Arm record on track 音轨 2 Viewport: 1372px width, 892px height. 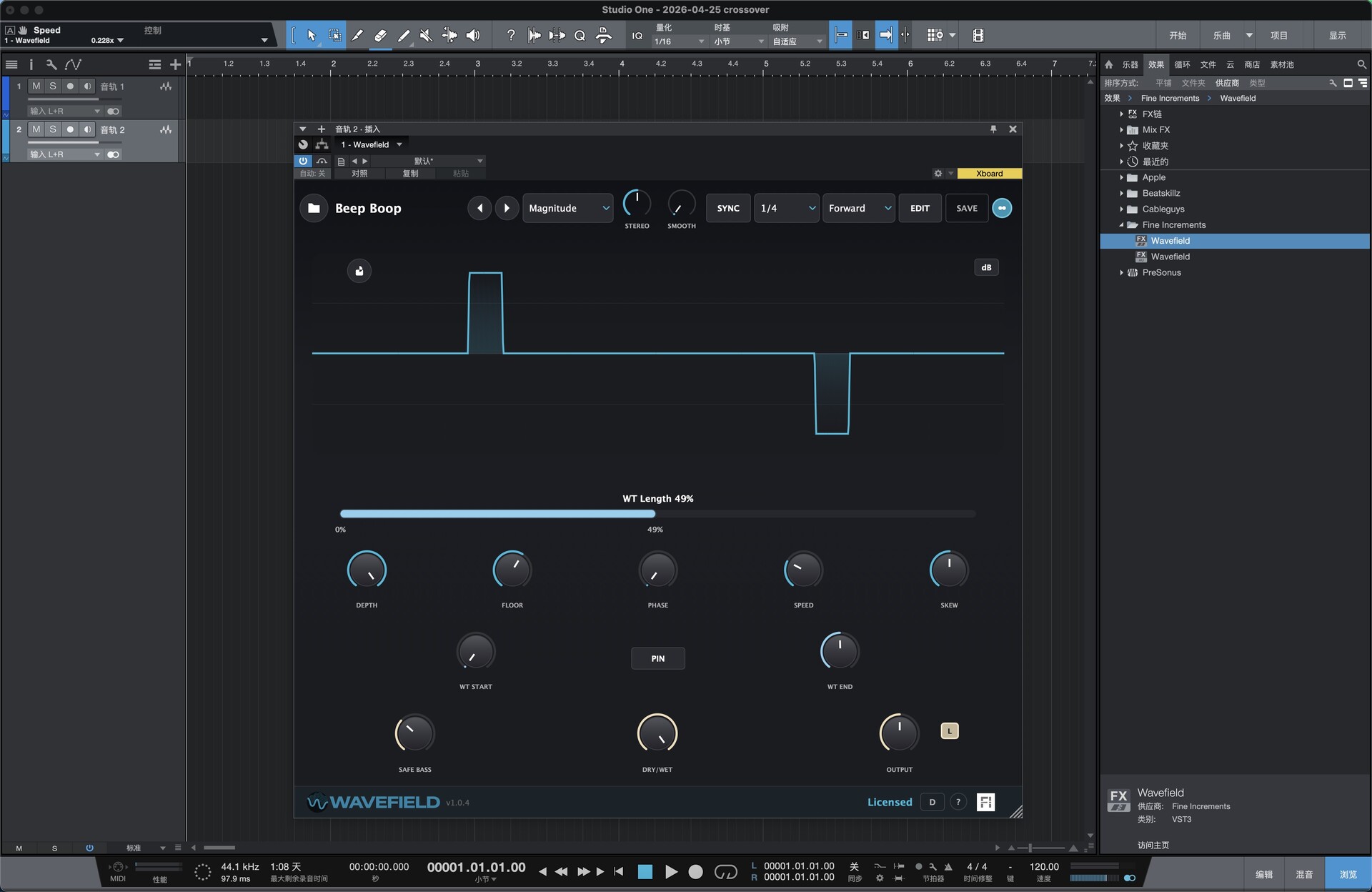coord(70,129)
